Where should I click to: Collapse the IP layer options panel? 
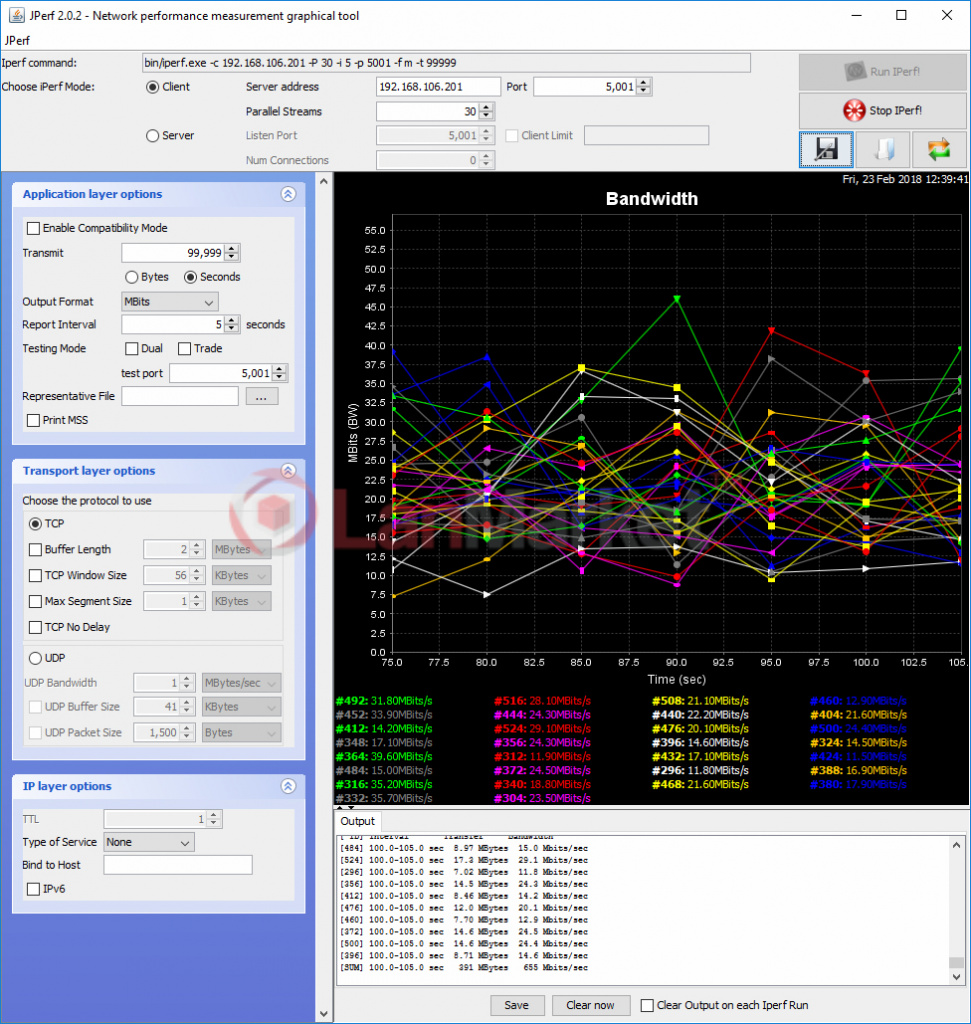[288, 787]
